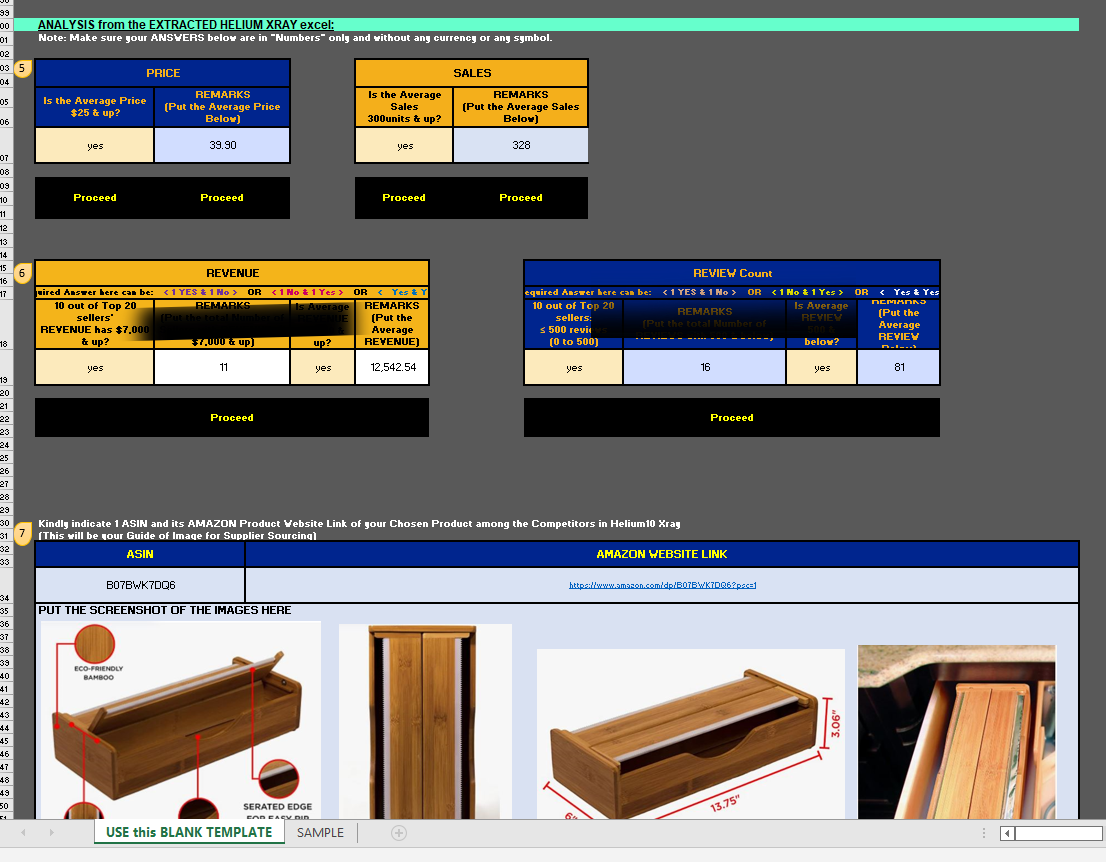This screenshot has height=862, width=1106.
Task: Select the average review cell showing 81
Action: coord(899,368)
